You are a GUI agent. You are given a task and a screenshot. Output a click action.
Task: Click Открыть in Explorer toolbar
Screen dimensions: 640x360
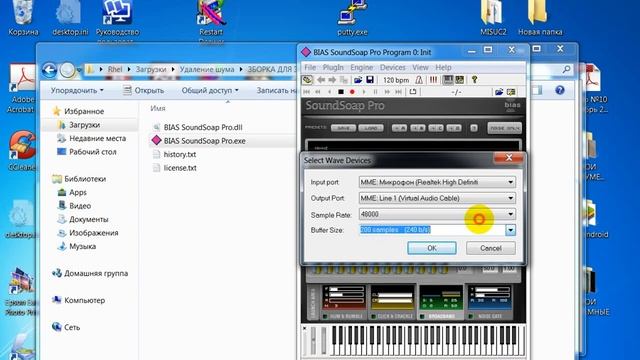tap(144, 90)
